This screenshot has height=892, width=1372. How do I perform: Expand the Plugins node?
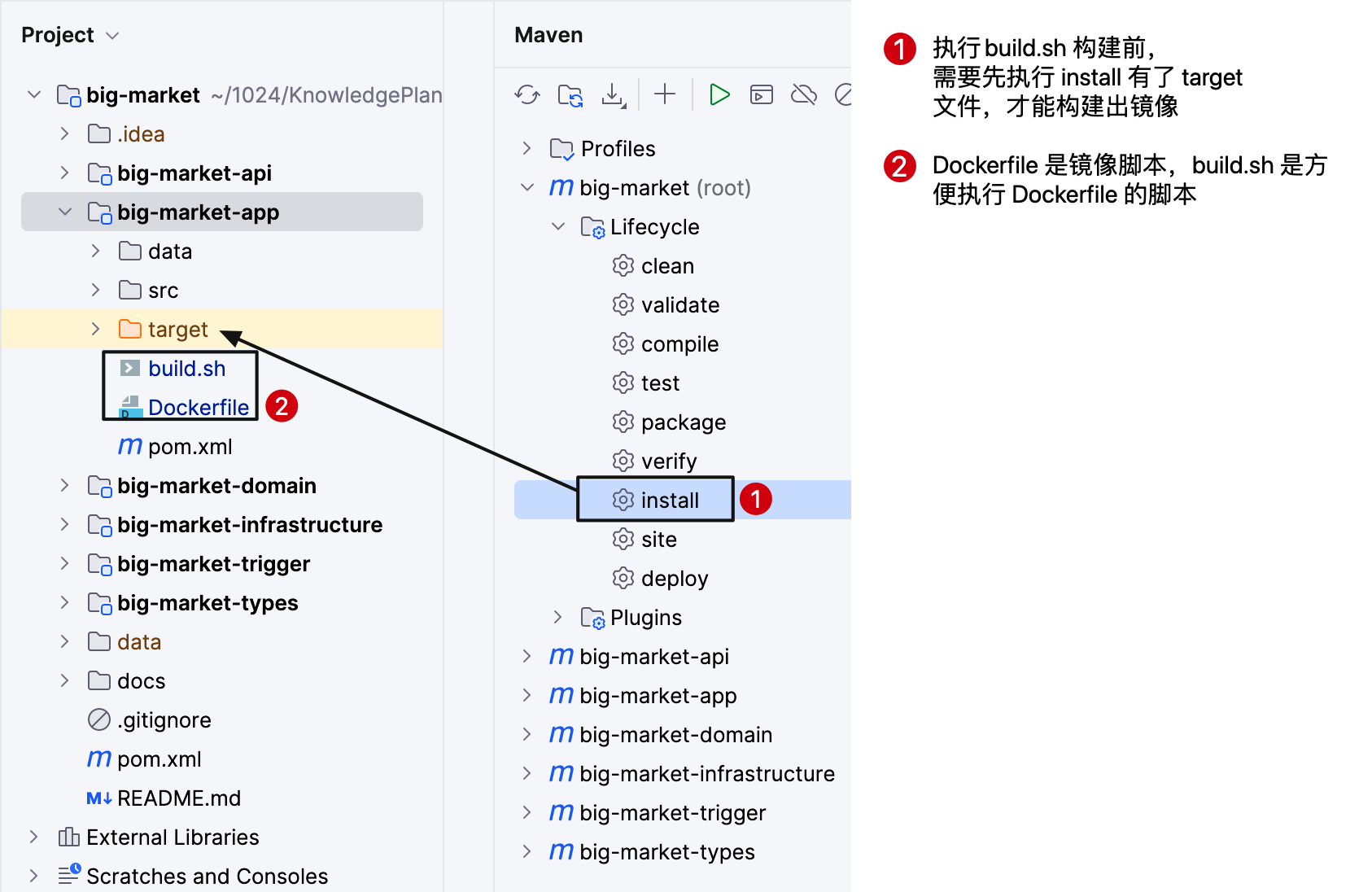558,617
